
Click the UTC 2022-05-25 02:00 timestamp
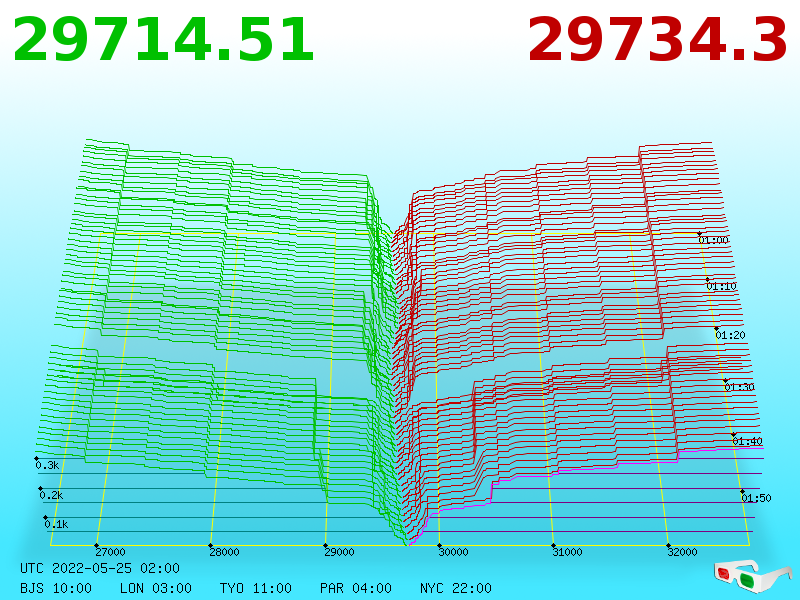click(100, 568)
